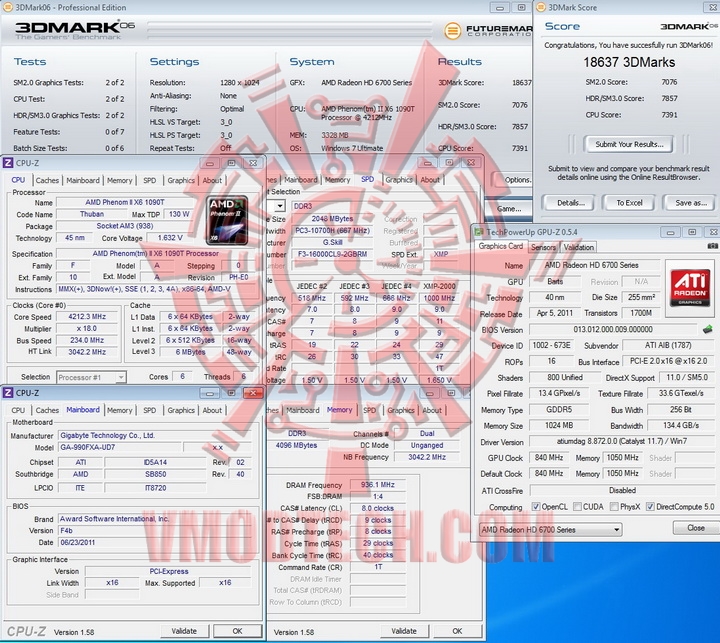Click Validate in the CPU-Z Mainboard window
The height and width of the screenshot is (643, 720).
pos(184,631)
